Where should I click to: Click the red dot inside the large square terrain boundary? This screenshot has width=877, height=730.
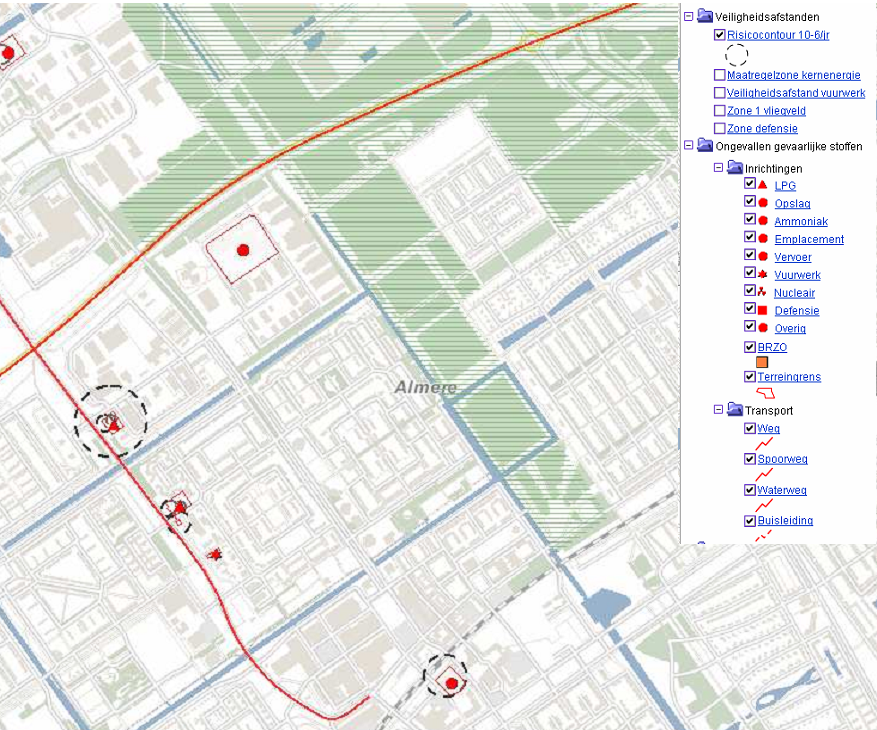pyautogui.click(x=243, y=250)
